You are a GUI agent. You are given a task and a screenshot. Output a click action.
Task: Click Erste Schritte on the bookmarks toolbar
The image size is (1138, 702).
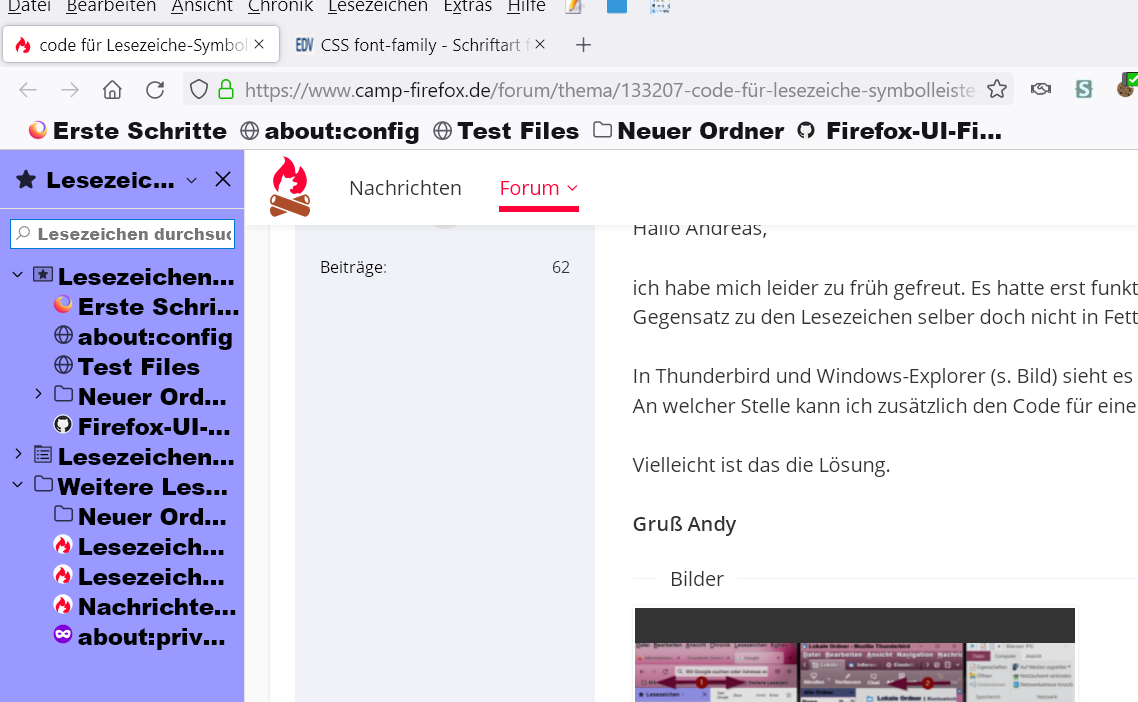(128, 131)
